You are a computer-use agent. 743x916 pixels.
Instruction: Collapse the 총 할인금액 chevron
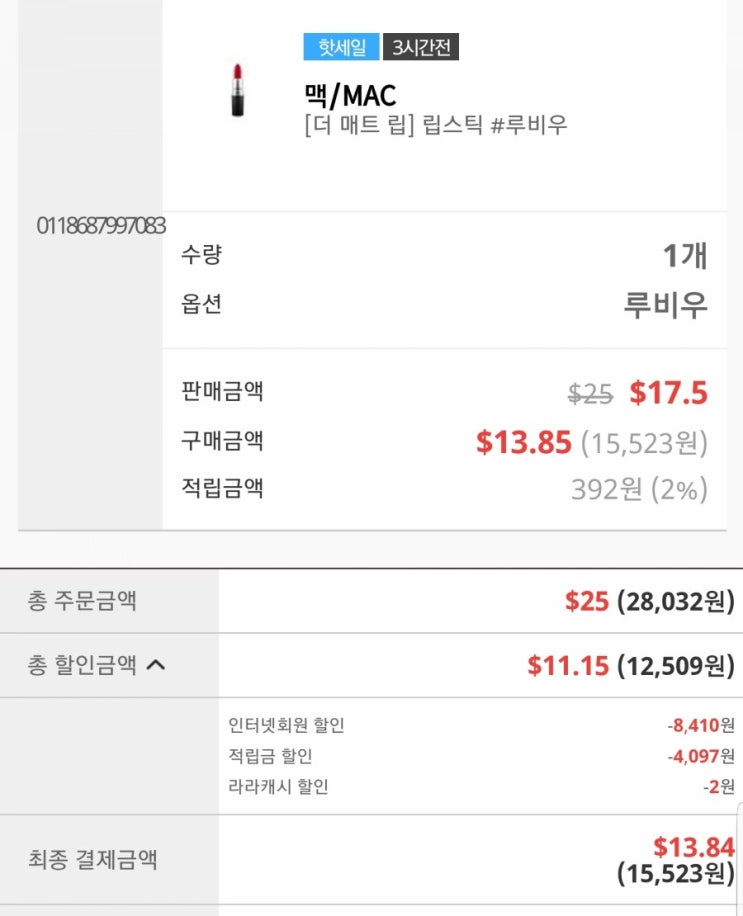tap(155, 665)
